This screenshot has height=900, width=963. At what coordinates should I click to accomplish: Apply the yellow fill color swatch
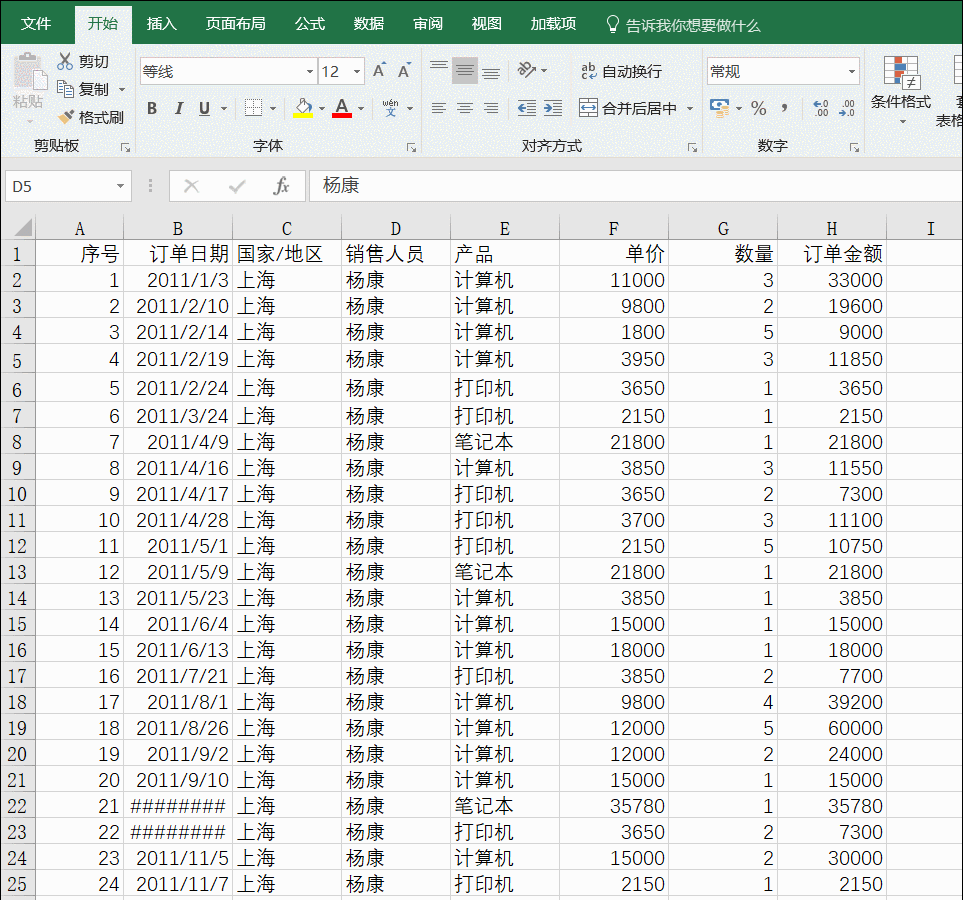pyautogui.click(x=304, y=108)
